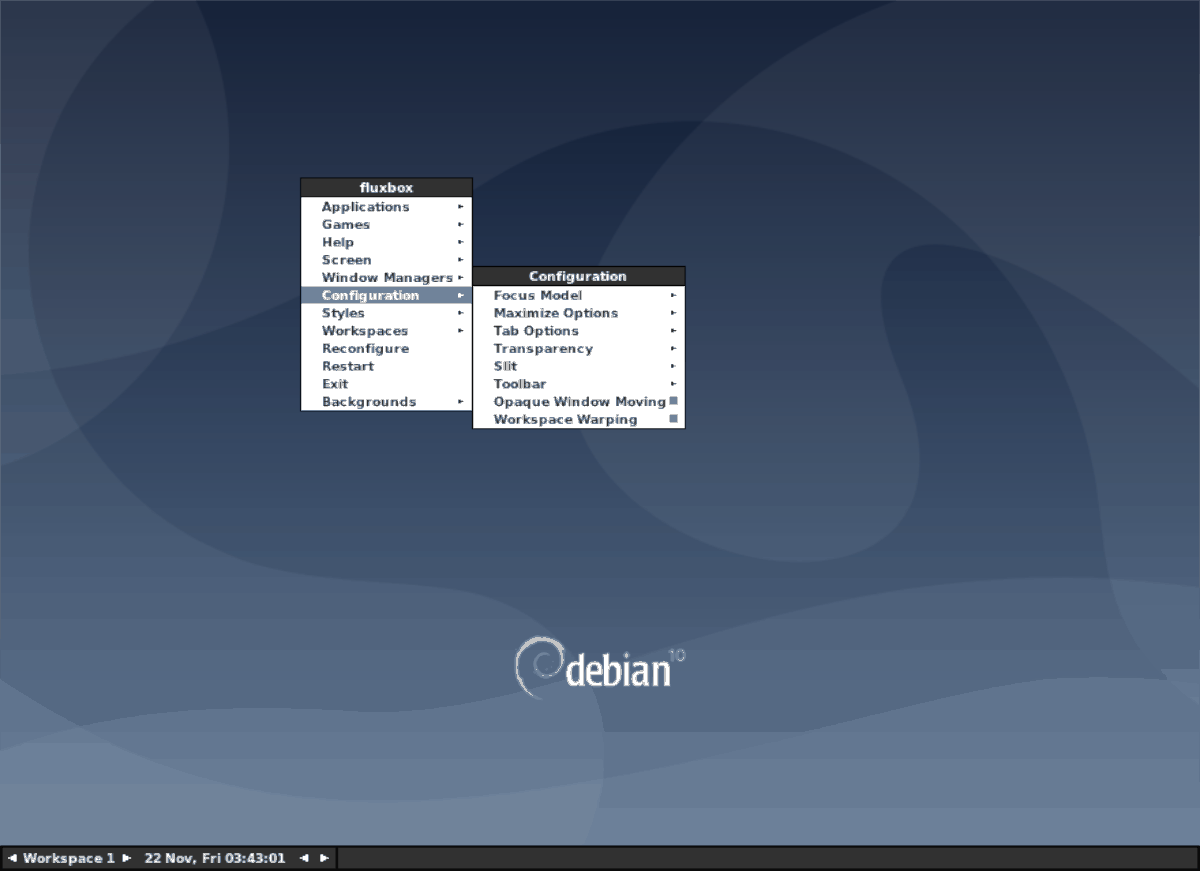
Task: Click the right arrow beside the clock
Action: [x=323, y=857]
